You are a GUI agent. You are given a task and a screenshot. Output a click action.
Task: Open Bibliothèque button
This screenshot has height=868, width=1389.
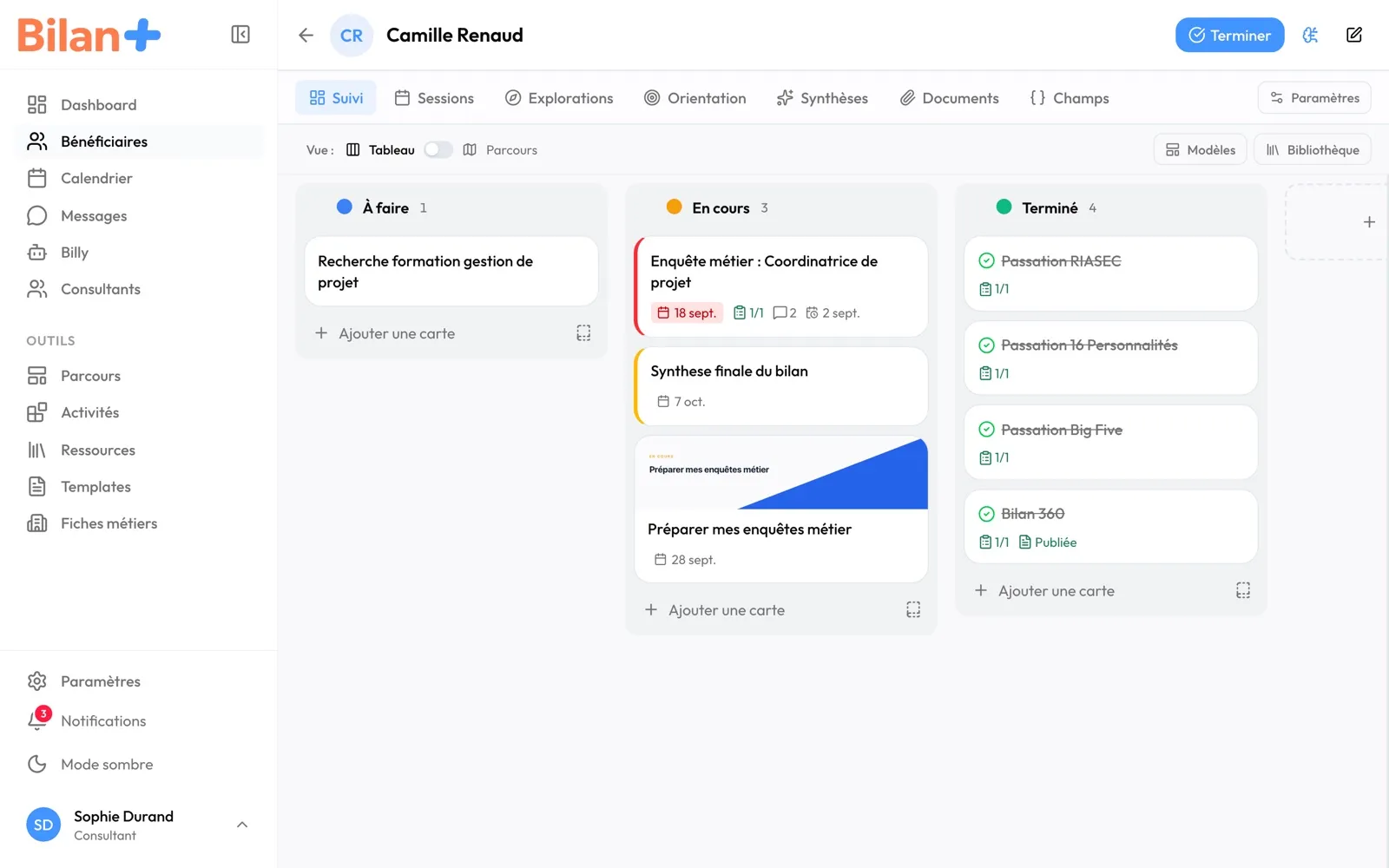click(1313, 149)
